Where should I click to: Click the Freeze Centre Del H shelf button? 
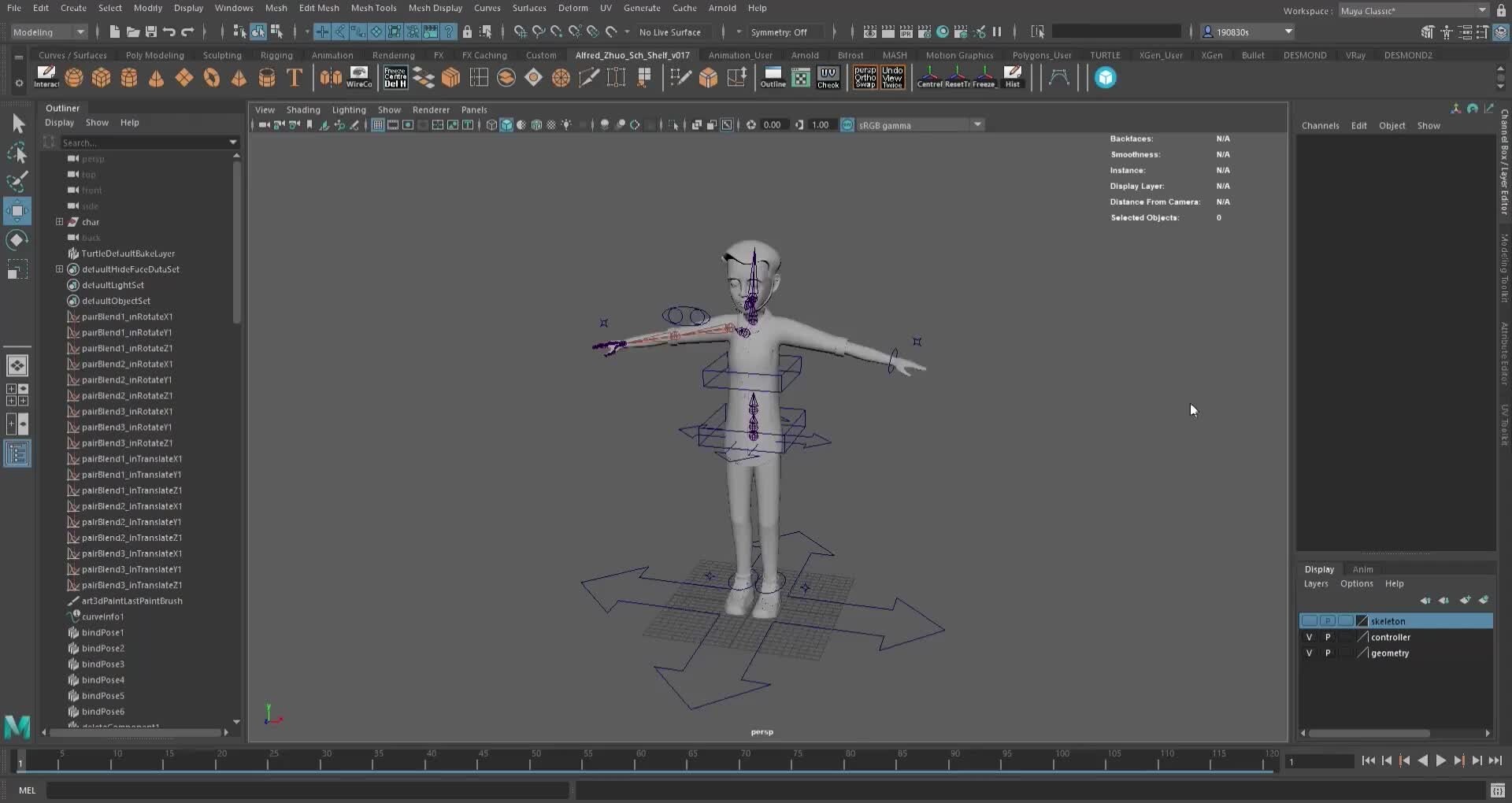tap(395, 77)
